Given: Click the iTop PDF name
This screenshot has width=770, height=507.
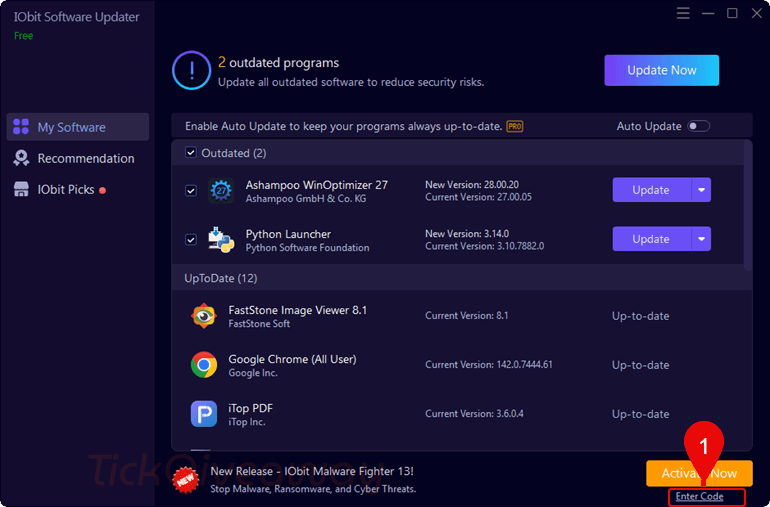Looking at the screenshot, I should pyautogui.click(x=250, y=408).
